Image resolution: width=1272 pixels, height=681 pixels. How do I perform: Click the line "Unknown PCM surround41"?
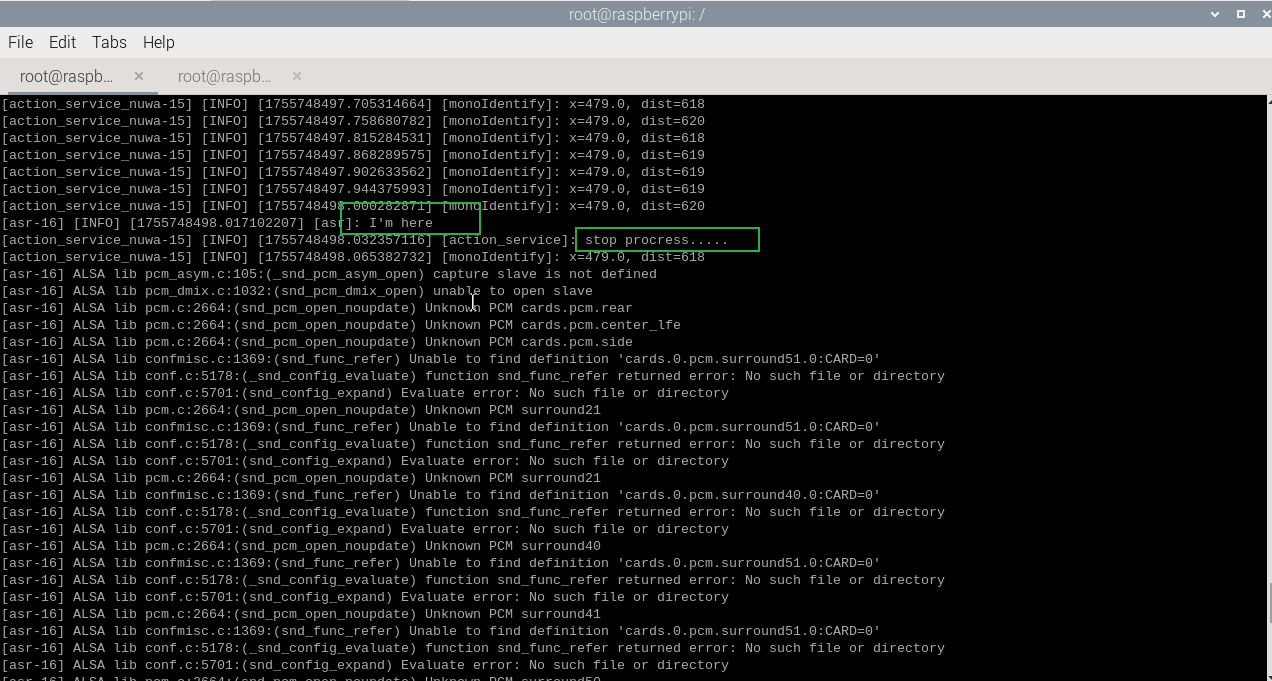point(301,614)
